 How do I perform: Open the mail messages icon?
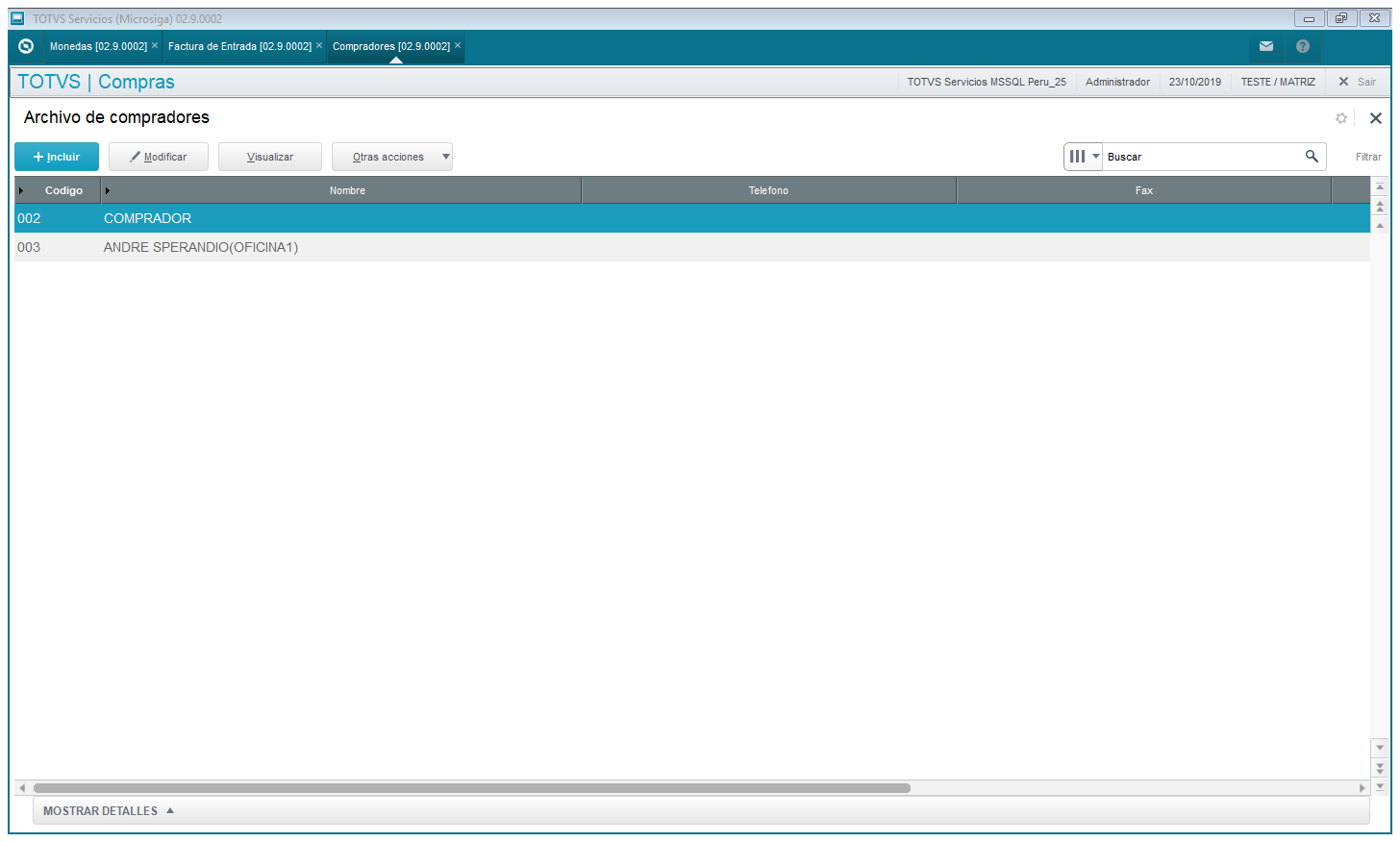click(1266, 46)
